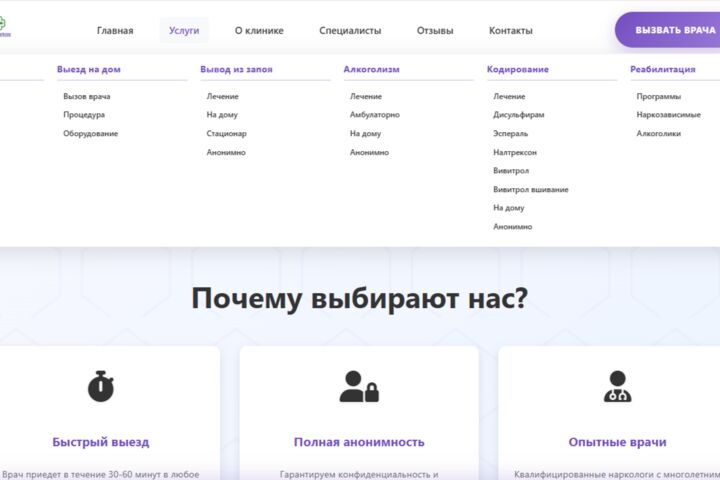This screenshot has width=720, height=480.
Task: Select the Вивитрол link
Action: click(511, 171)
